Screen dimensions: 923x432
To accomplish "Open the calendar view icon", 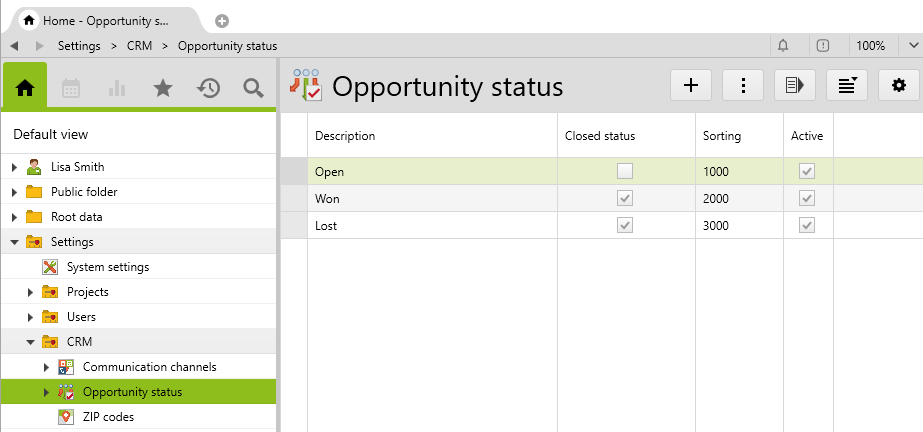I will [x=71, y=88].
